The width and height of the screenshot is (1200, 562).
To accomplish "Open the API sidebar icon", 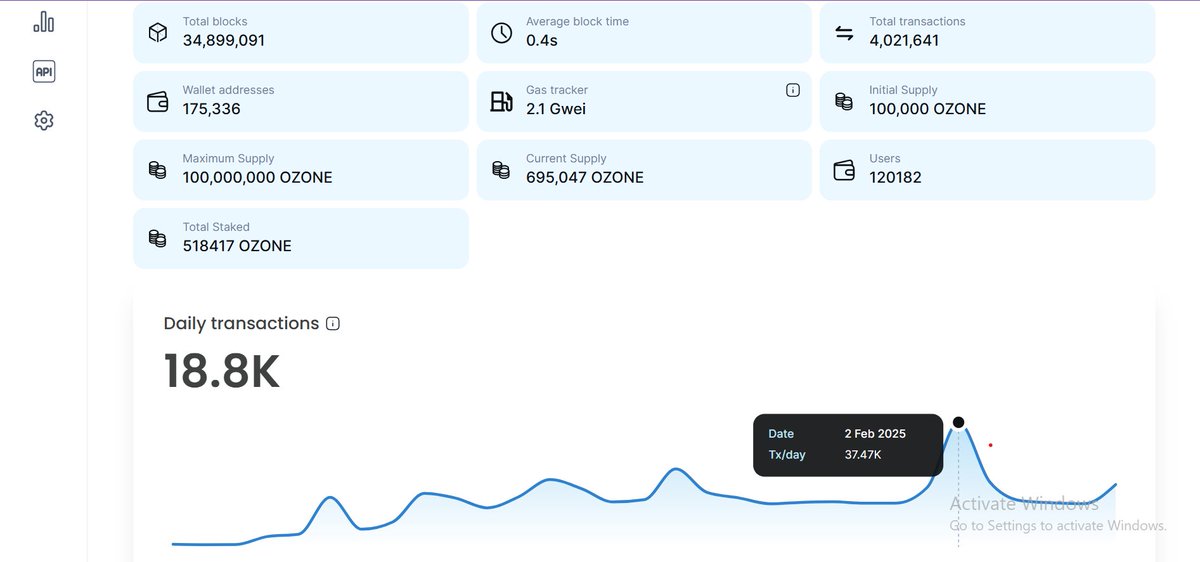I will pos(43,71).
